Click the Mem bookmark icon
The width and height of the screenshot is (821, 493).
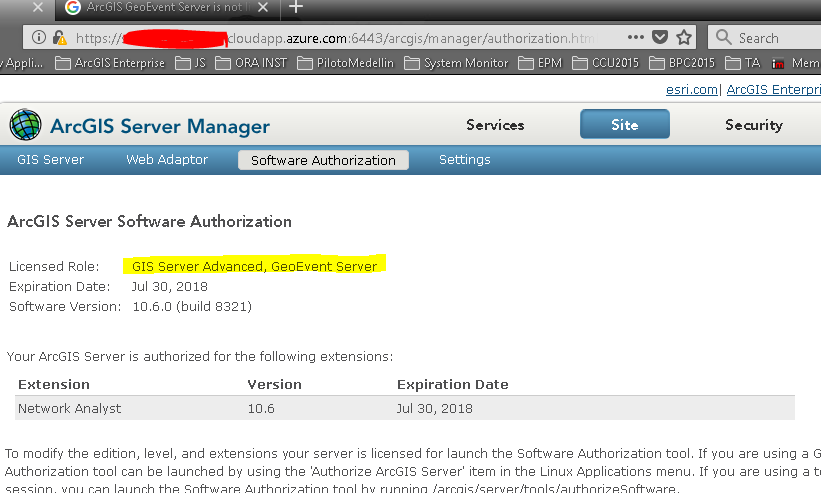778,63
